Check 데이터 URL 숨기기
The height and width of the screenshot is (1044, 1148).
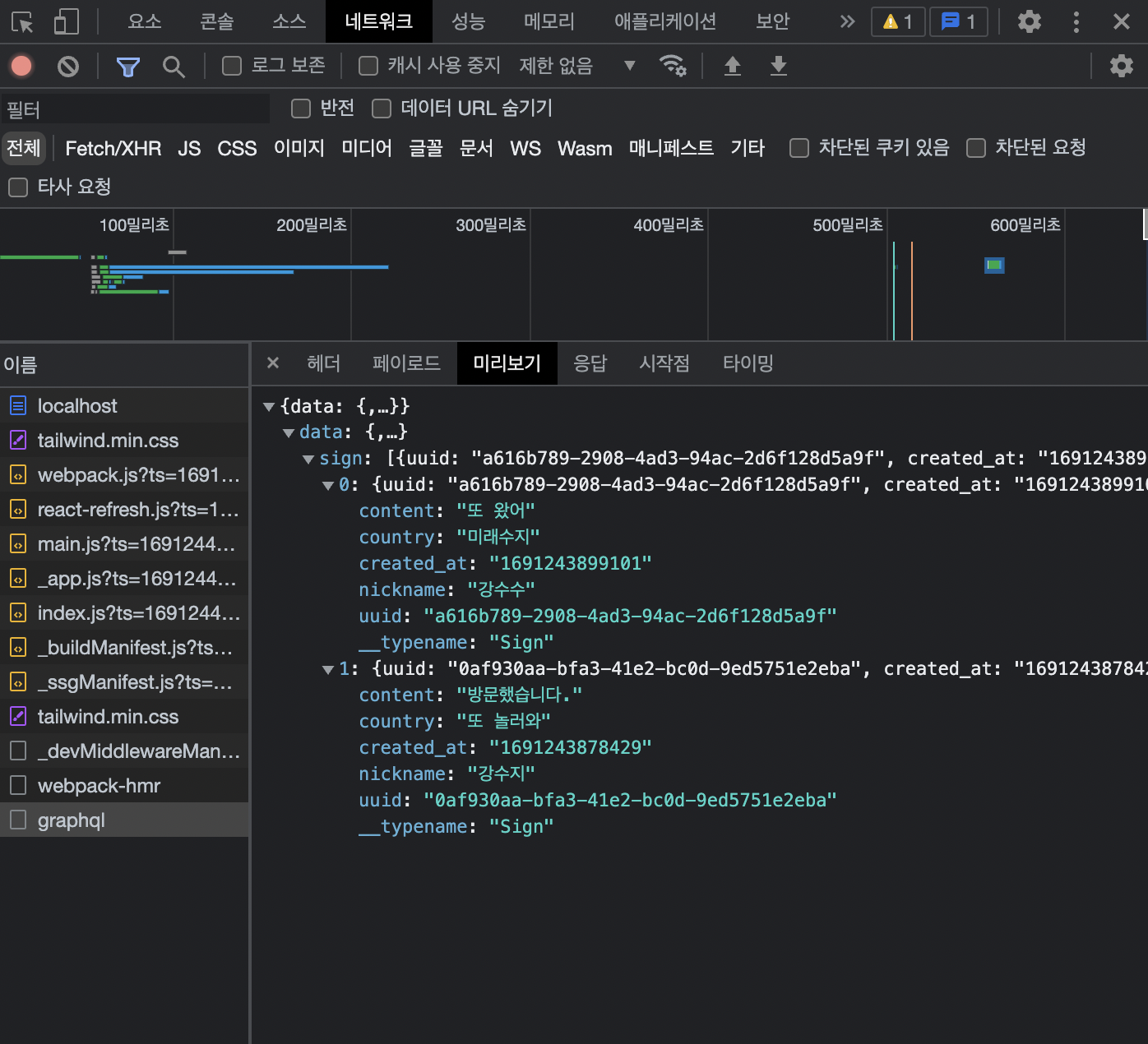tap(382, 108)
